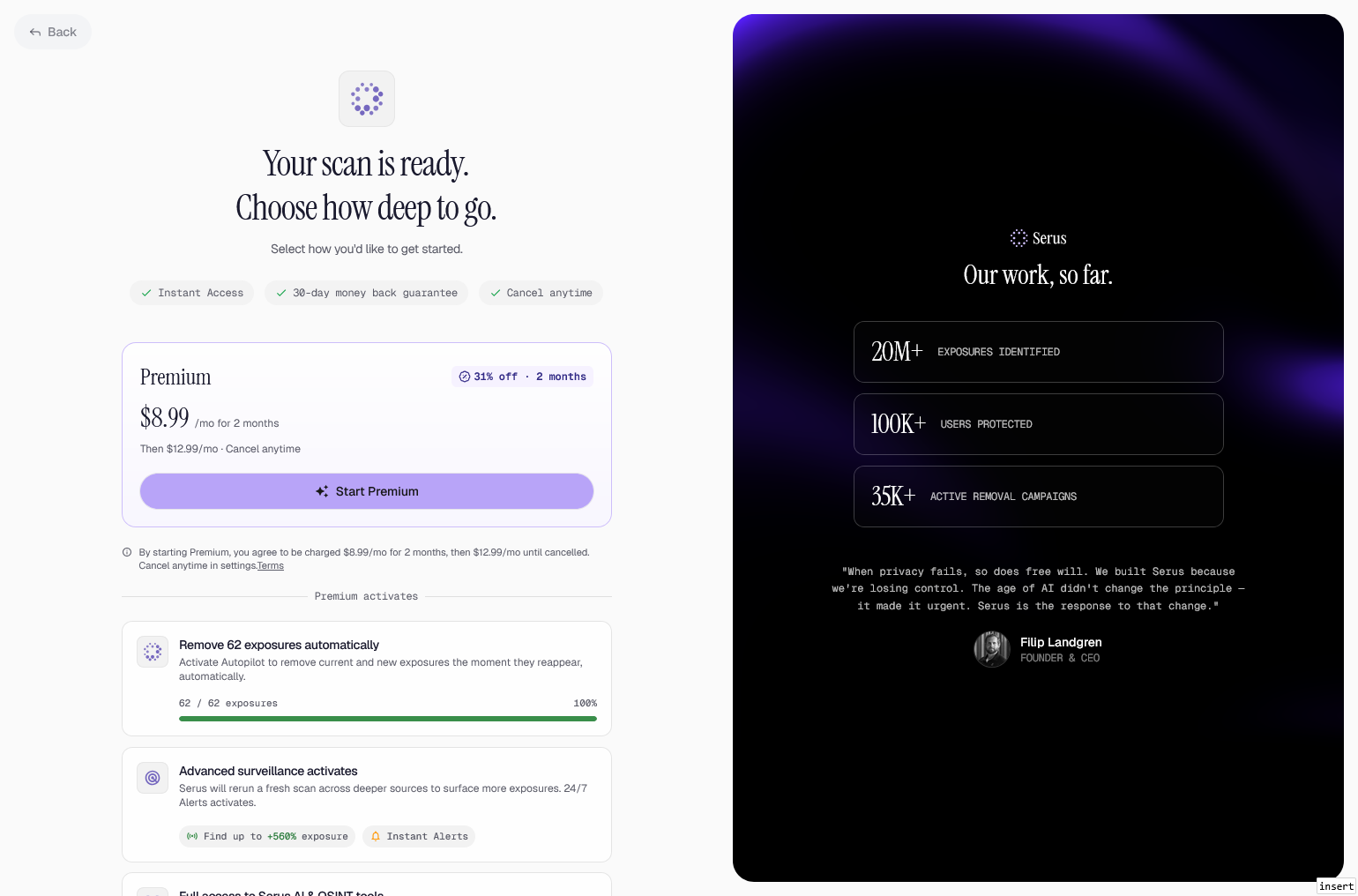The width and height of the screenshot is (1358, 896).
Task: Click the 35K+ Active Removal Campaigns card
Action: tap(1039, 497)
